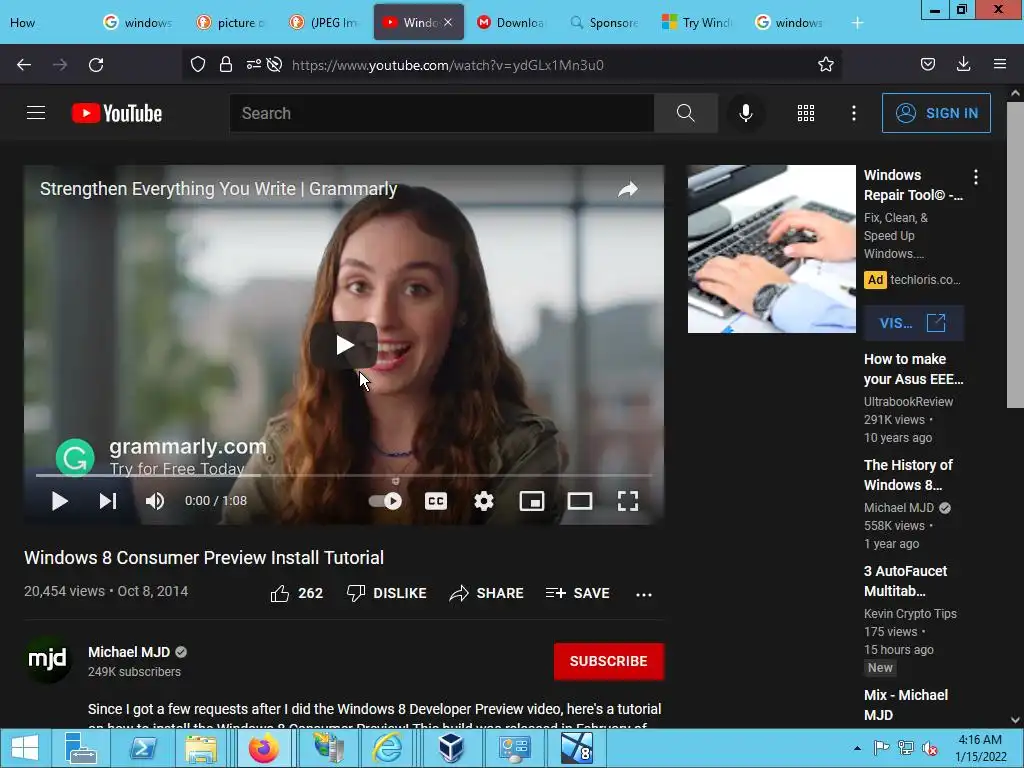Screen dimensions: 1024x768
Task: Skip to the next video
Action: click(x=108, y=501)
